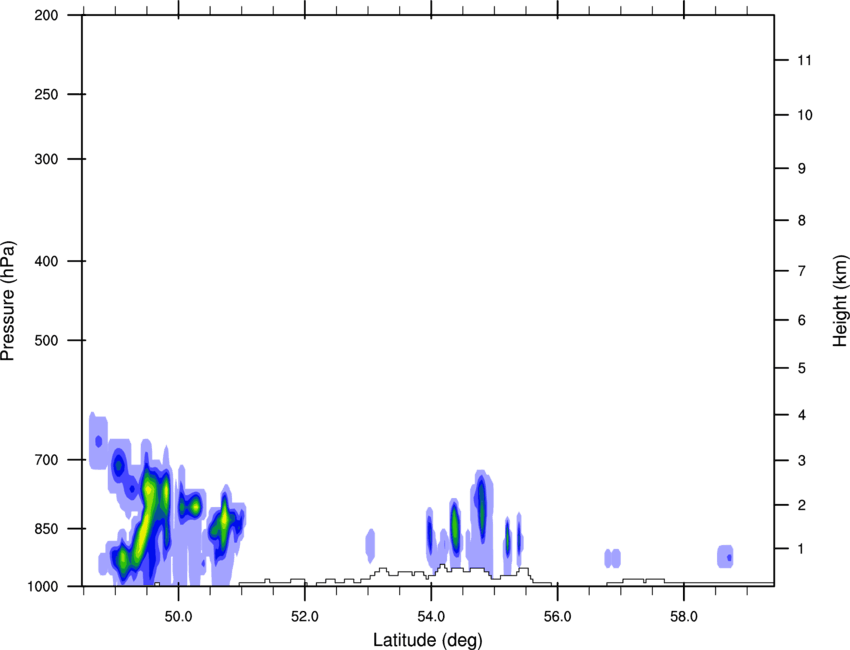
Task: Click the 7 km height label
Action: [802, 271]
